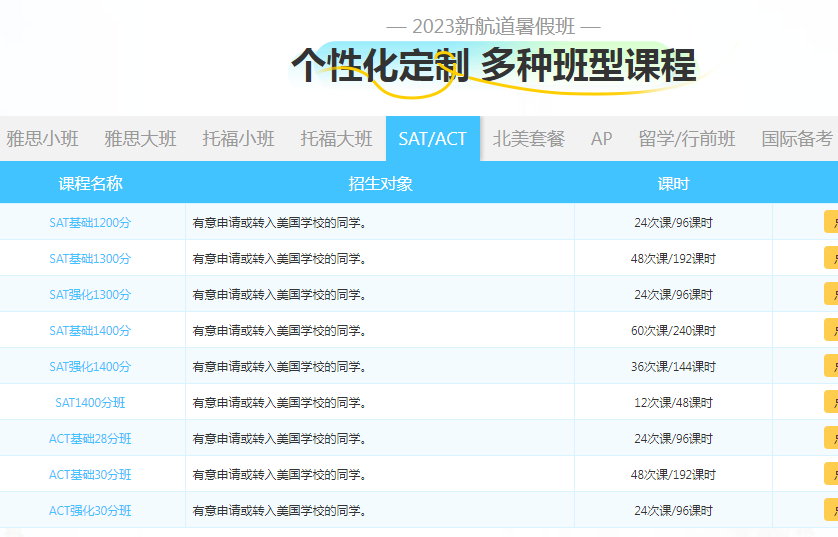This screenshot has height=537, width=838.
Task: Click the 招生对象 text in SAT强化1300分 row
Action: pyautogui.click(x=280, y=294)
